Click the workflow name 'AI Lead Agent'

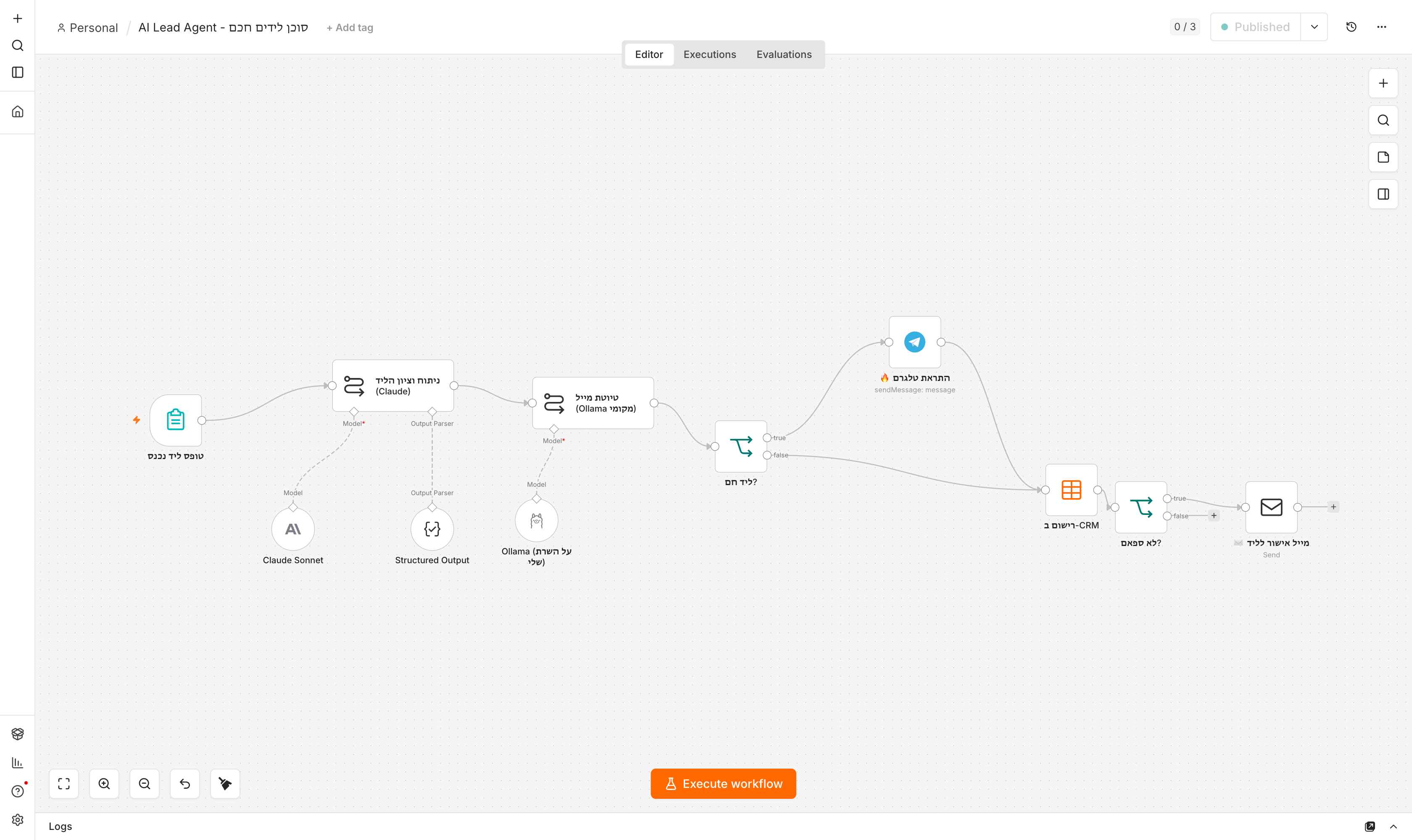click(223, 27)
